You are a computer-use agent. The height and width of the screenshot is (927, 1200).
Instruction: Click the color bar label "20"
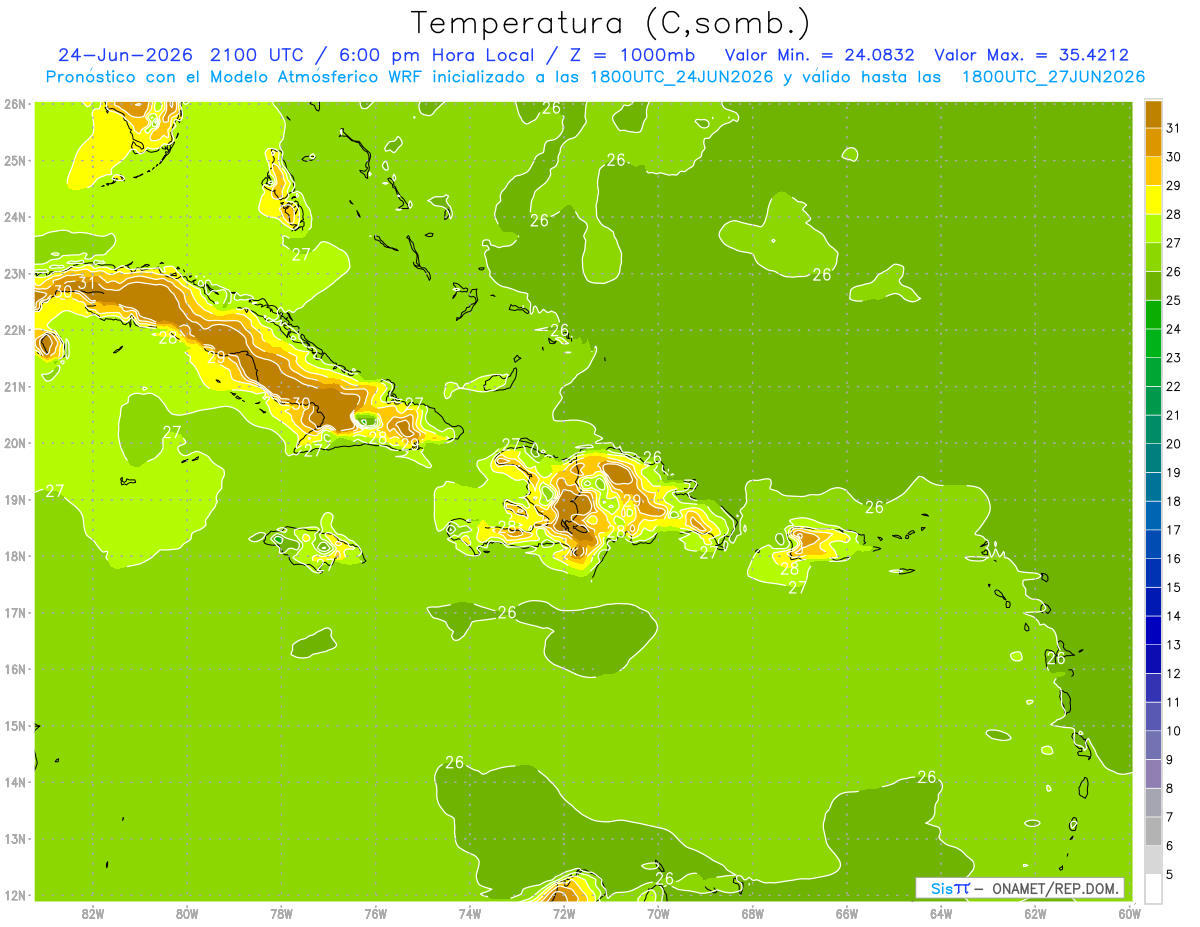click(1174, 444)
